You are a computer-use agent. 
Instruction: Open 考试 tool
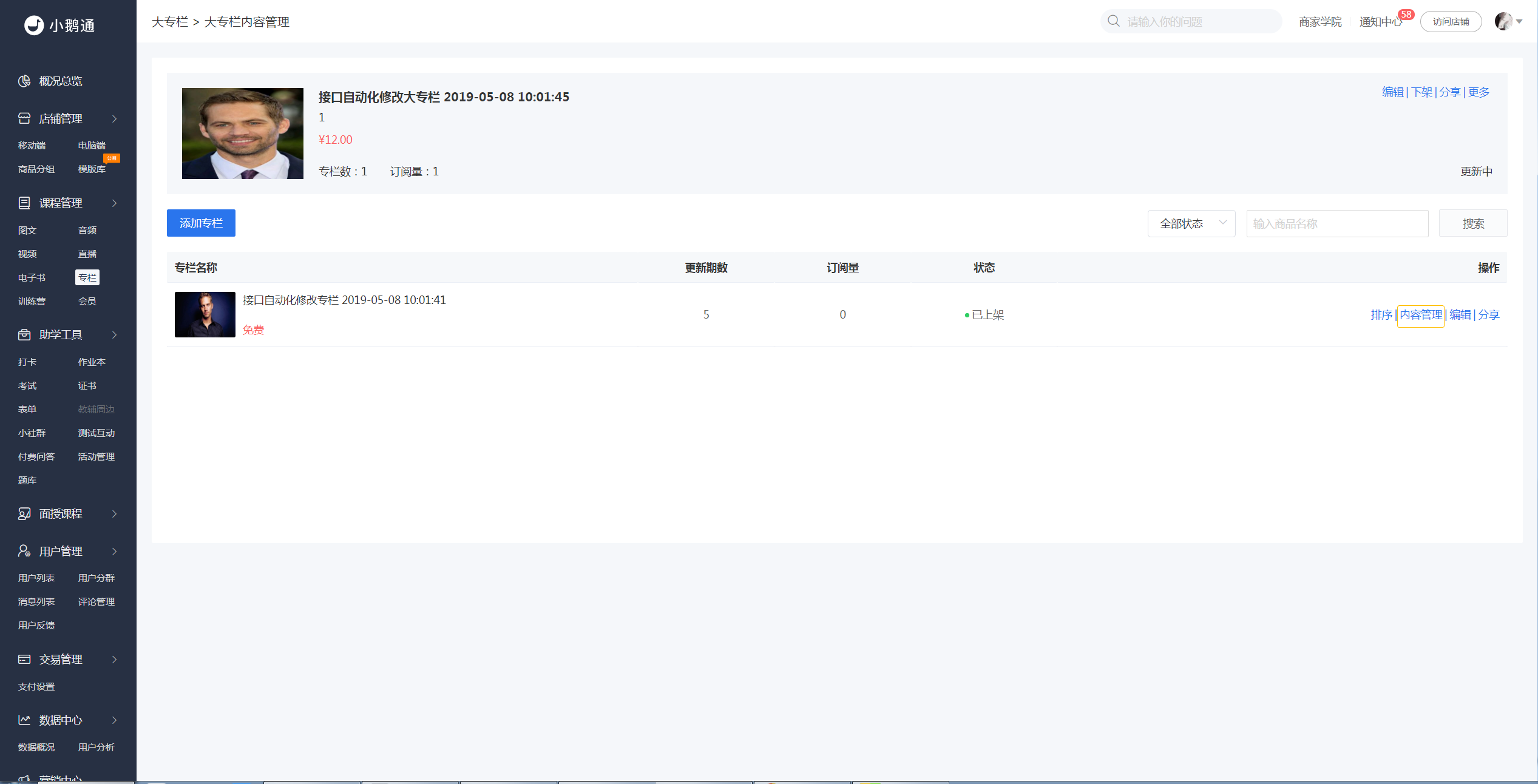[x=27, y=386]
